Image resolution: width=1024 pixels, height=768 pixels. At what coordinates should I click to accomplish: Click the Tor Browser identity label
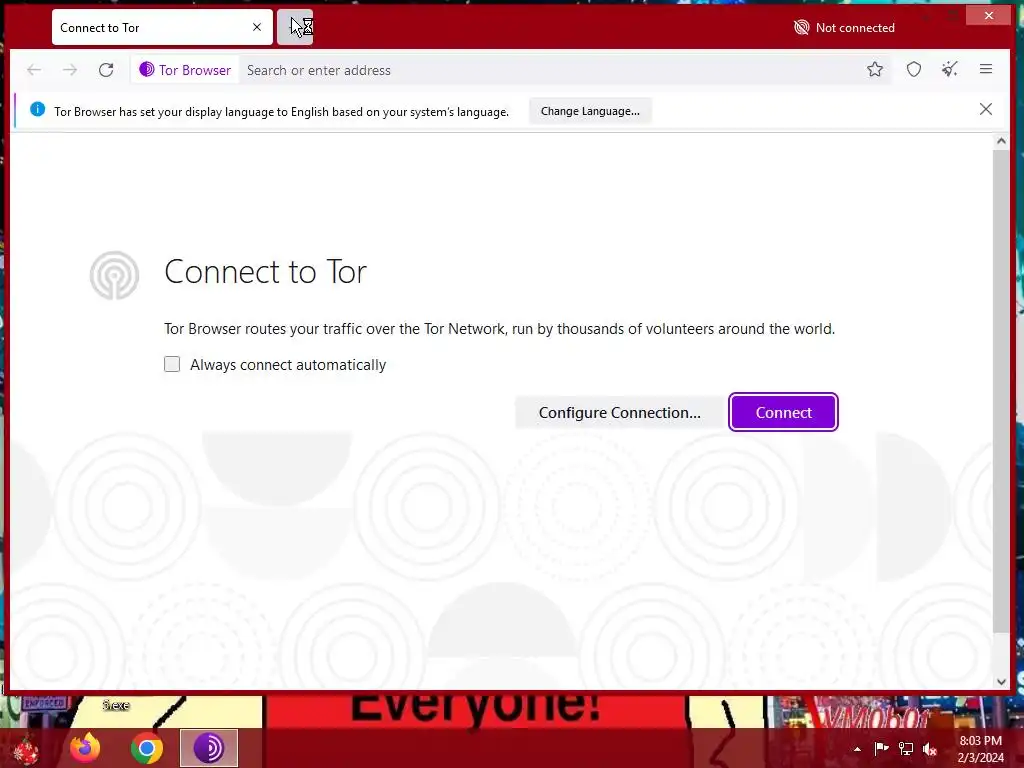(185, 70)
